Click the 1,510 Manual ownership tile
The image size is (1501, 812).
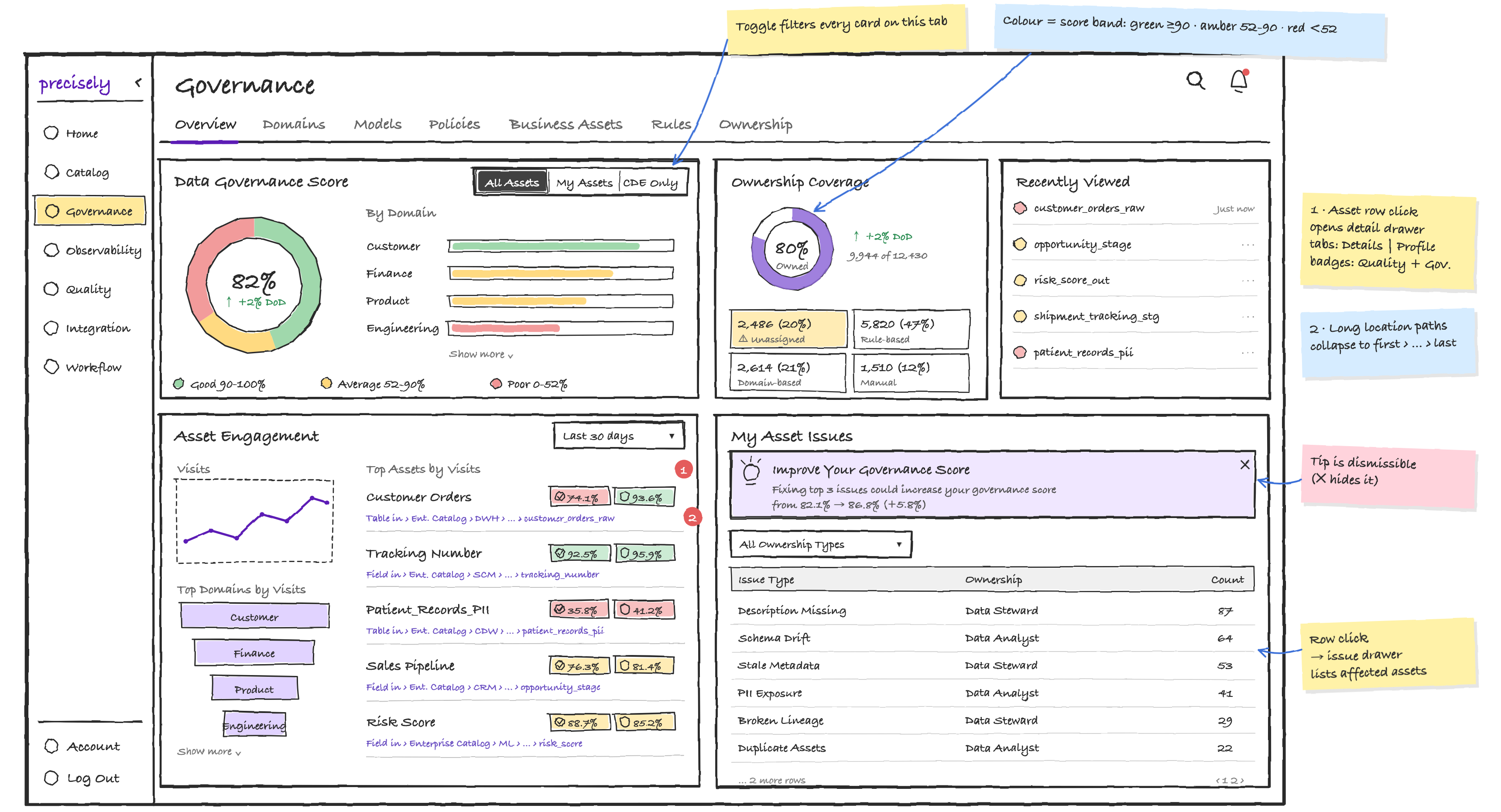pyautogui.click(x=911, y=373)
